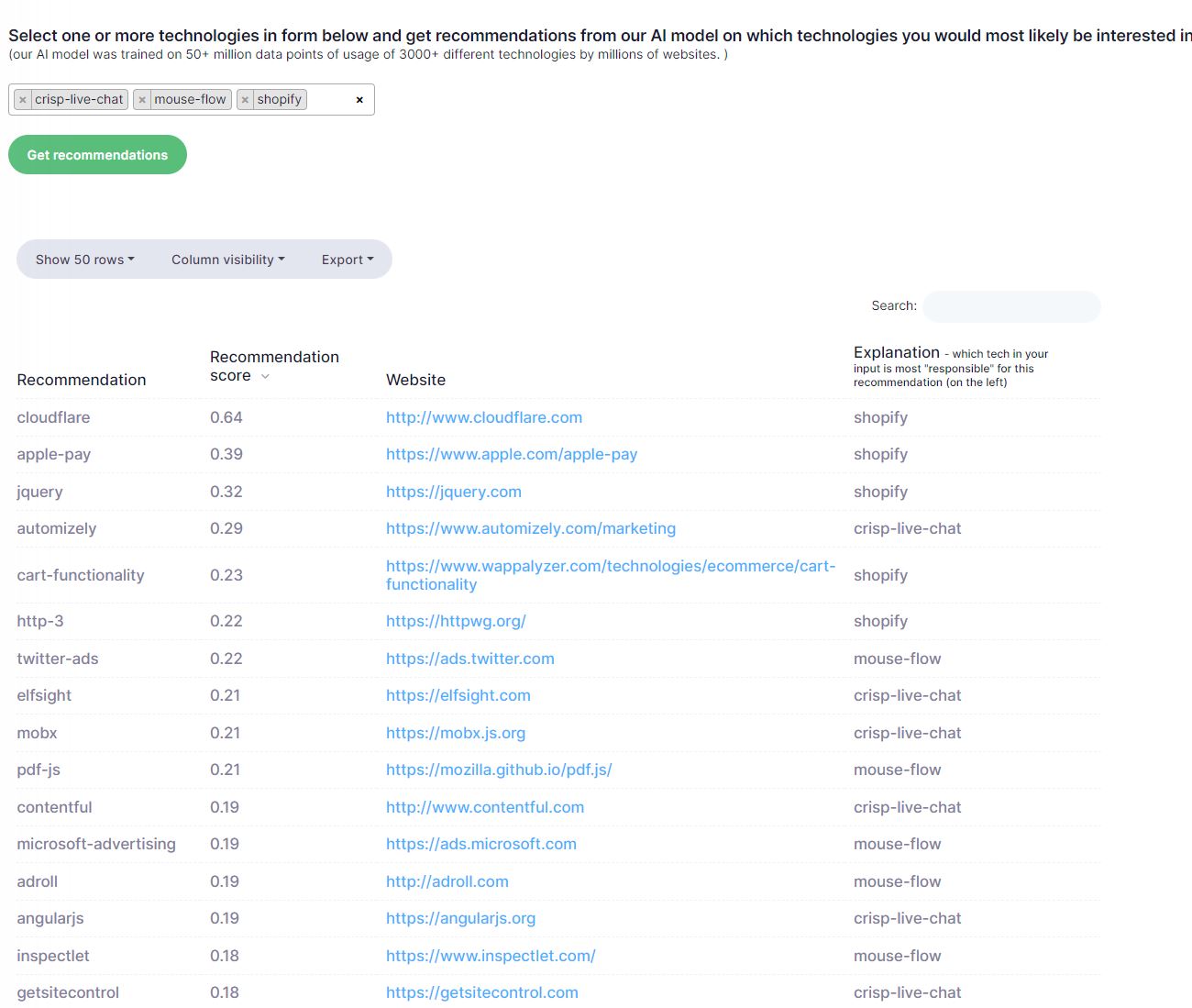Open the apple.com/apple-pay link
The width and height of the screenshot is (1192, 1008).
coord(512,454)
